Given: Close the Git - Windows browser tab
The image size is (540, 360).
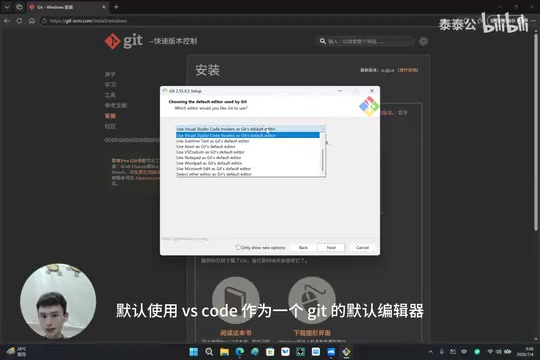Looking at the screenshot, I should click(104, 7).
